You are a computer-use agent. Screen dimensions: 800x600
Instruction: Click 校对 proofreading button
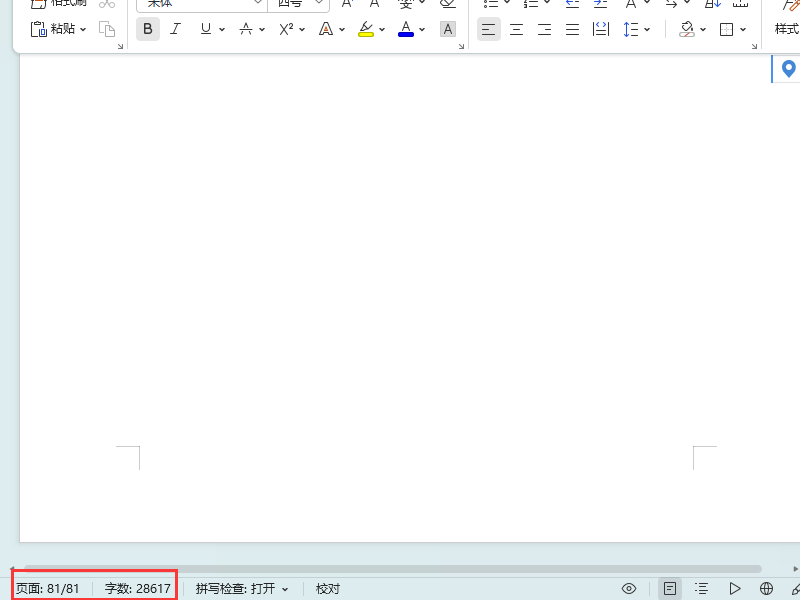click(x=328, y=589)
